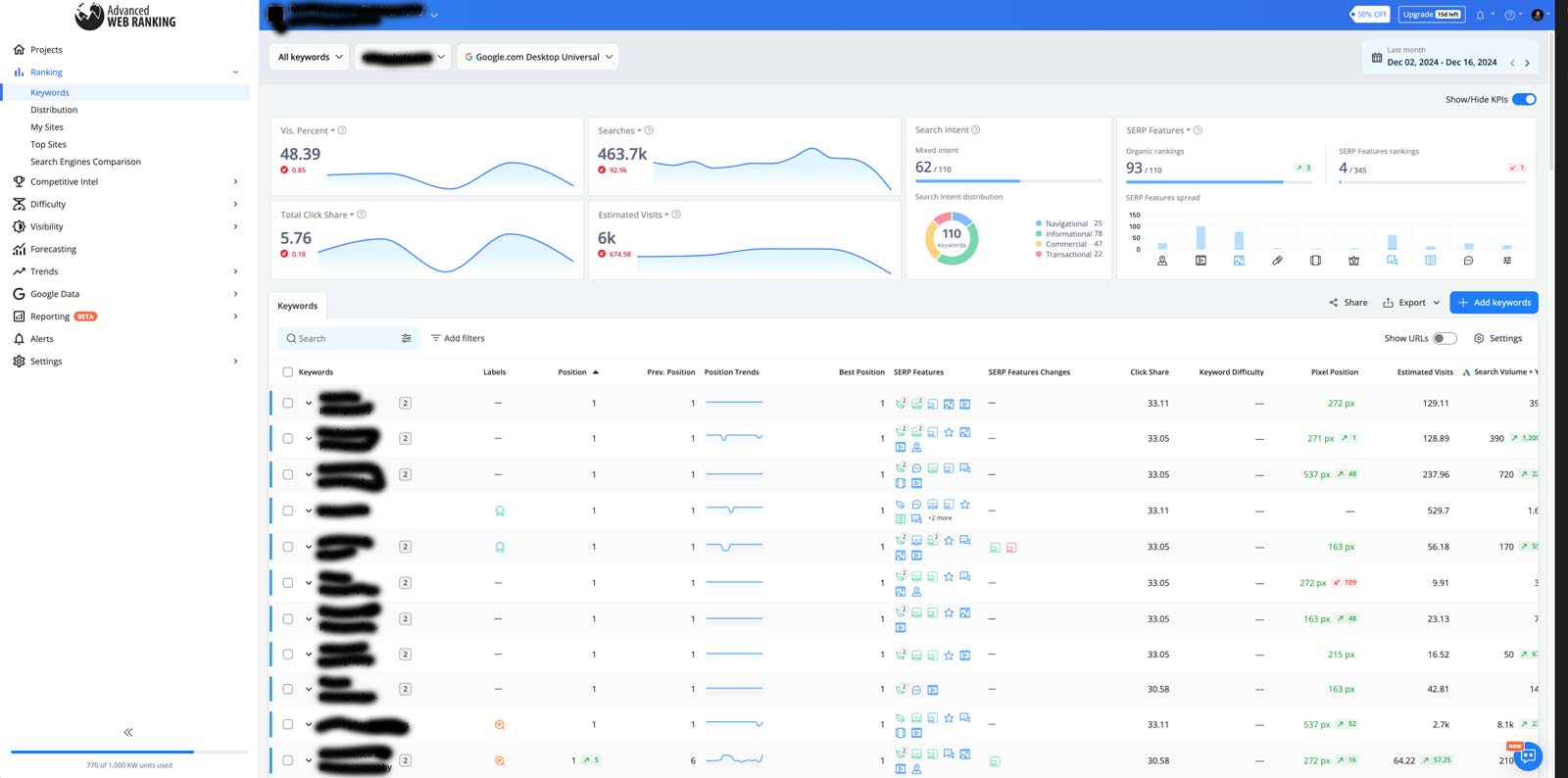The width and height of the screenshot is (1568, 778).
Task: Open Distribution under Ranking
Action: (x=54, y=110)
